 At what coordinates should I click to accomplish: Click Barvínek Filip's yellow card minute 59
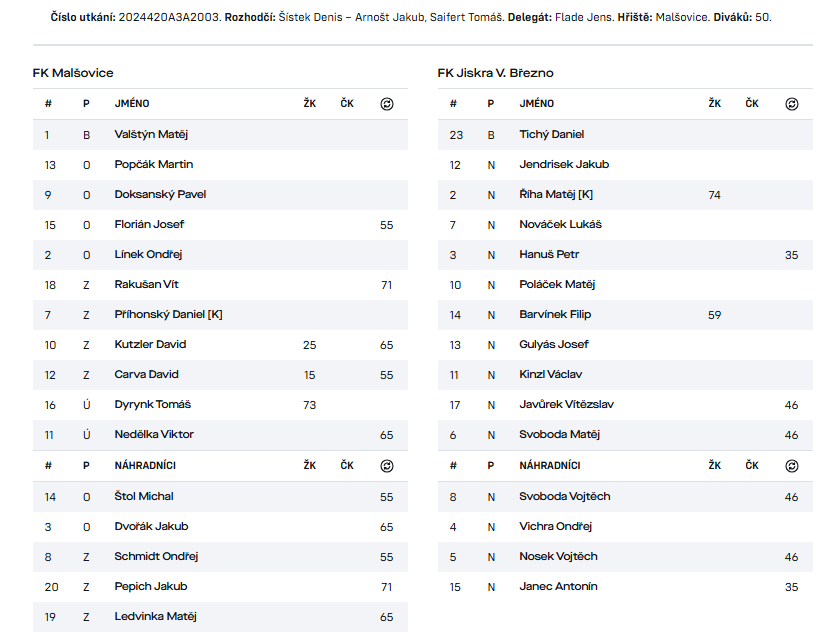[714, 314]
